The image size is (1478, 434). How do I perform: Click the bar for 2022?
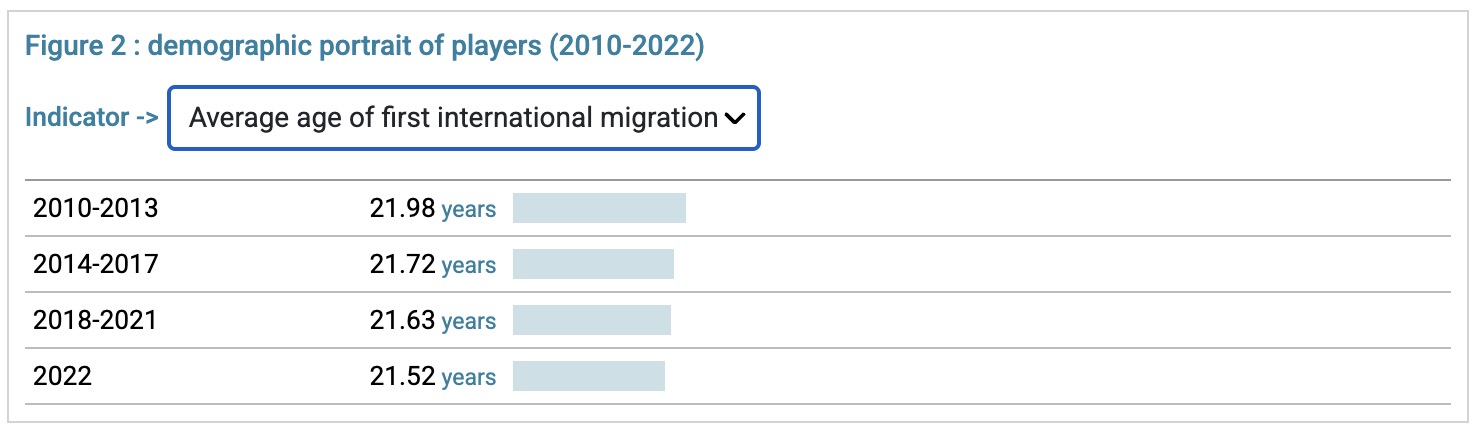point(589,376)
